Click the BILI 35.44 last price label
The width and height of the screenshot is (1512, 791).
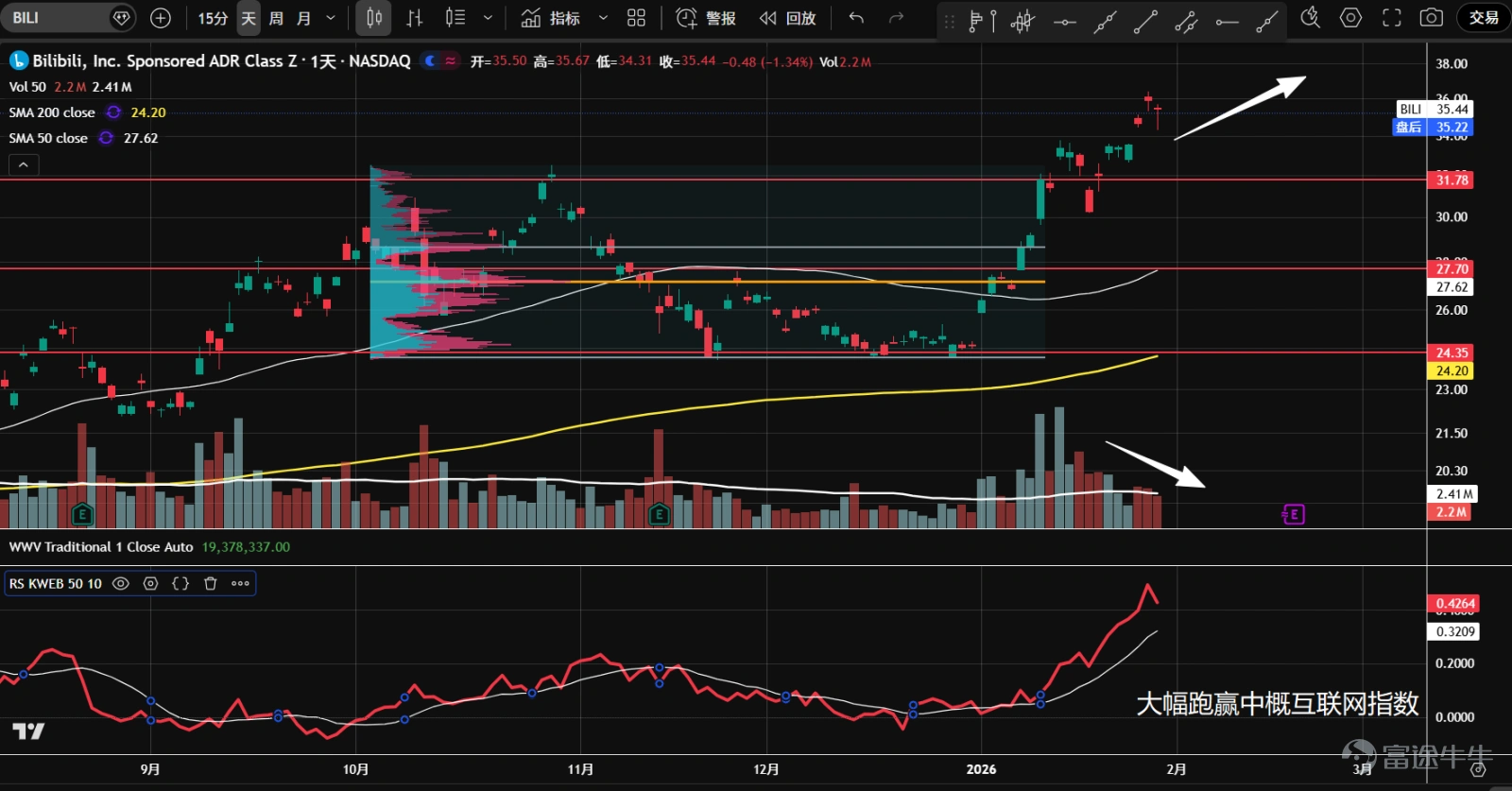pos(1435,110)
